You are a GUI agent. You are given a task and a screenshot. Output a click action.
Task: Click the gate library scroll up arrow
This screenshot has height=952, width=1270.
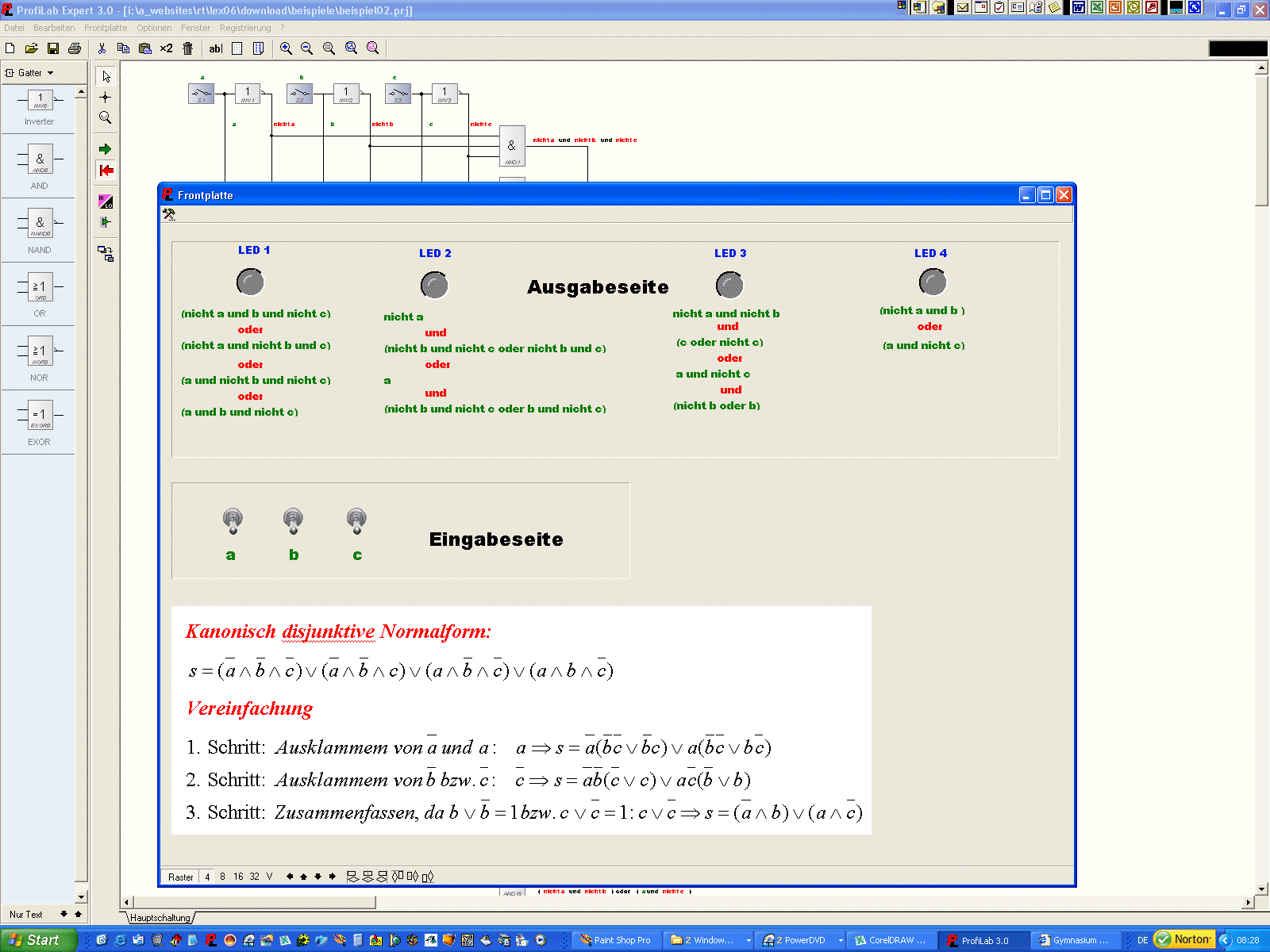point(81,92)
